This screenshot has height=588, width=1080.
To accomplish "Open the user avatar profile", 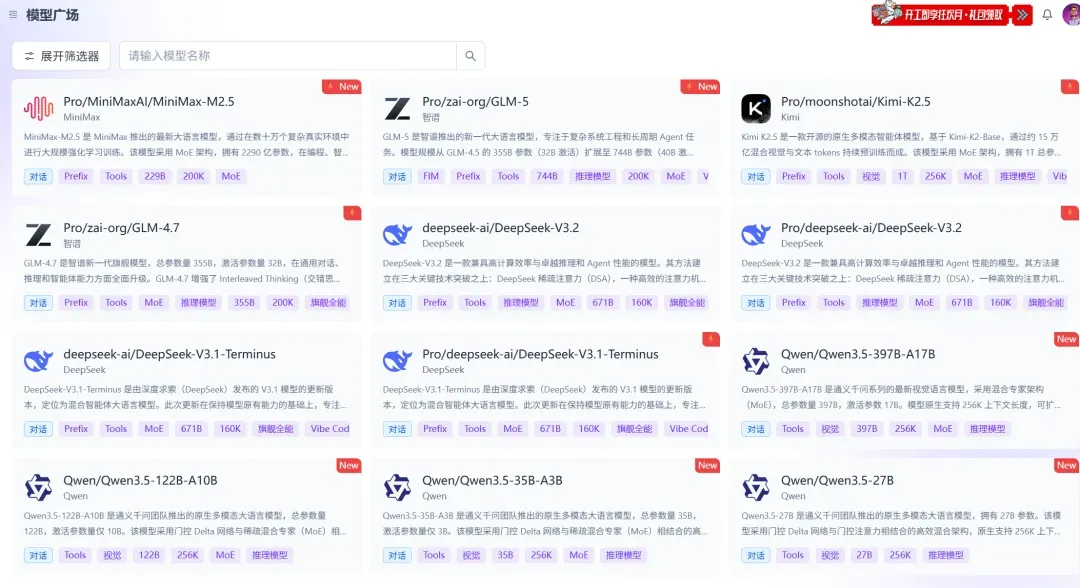I will click(1072, 14).
